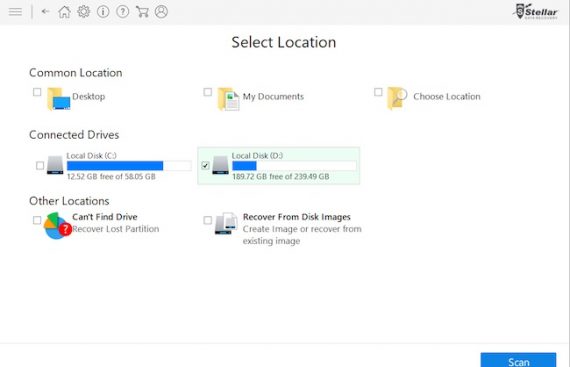Go to the Home screen icon

[x=64, y=12]
